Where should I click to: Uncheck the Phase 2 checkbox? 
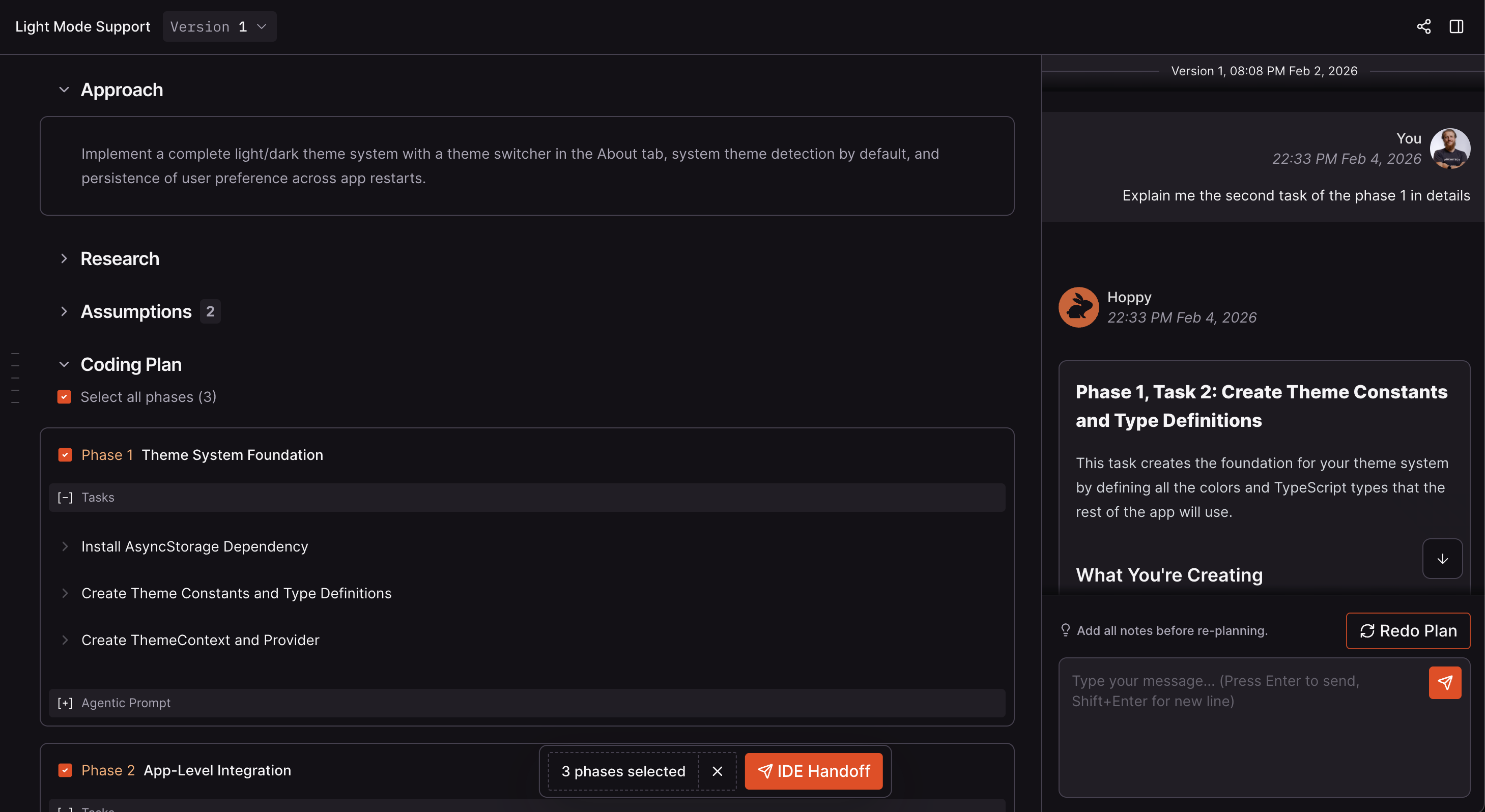(x=65, y=770)
